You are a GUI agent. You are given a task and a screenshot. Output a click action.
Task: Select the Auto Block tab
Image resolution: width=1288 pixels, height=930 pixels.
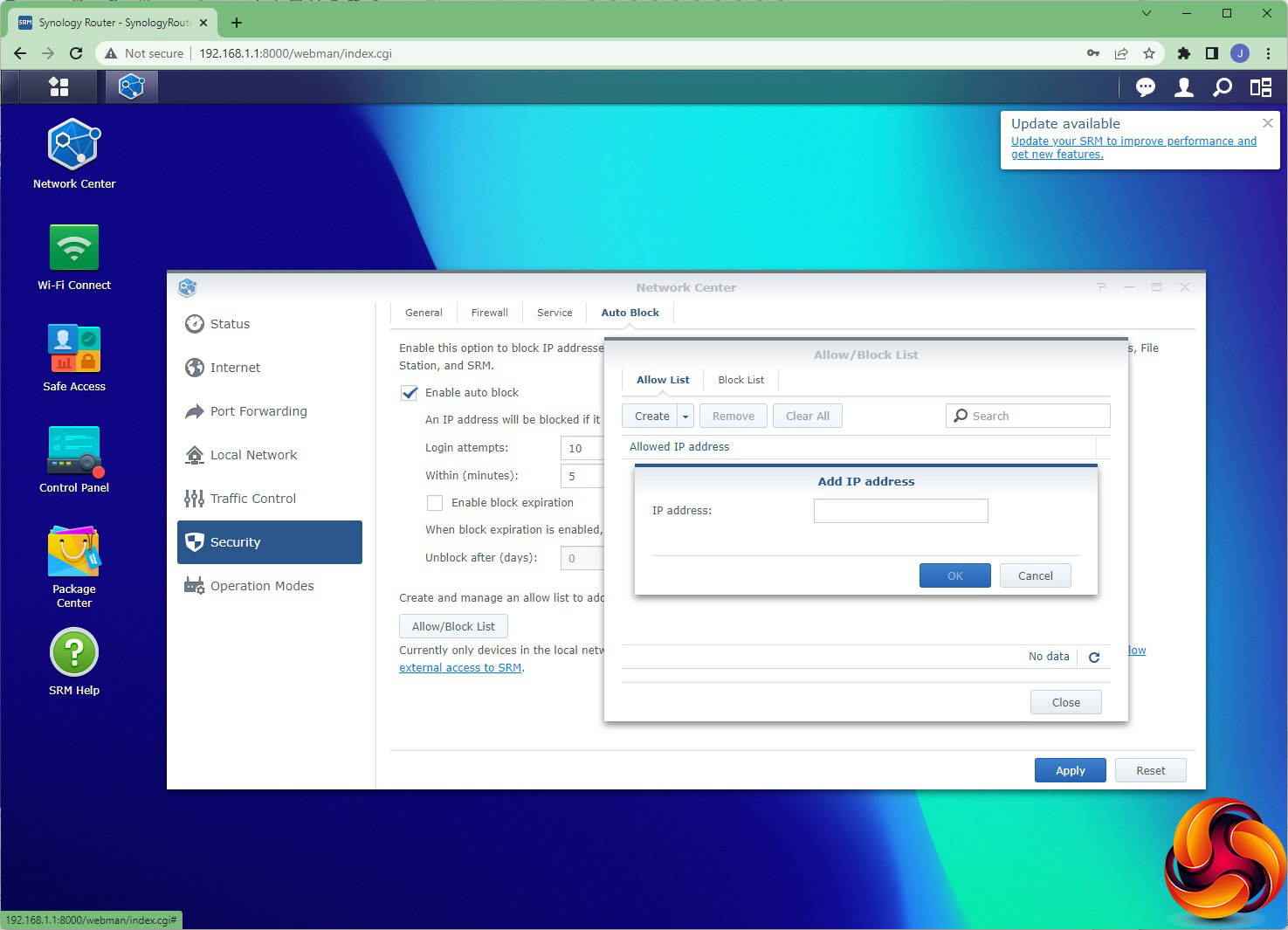[630, 313]
